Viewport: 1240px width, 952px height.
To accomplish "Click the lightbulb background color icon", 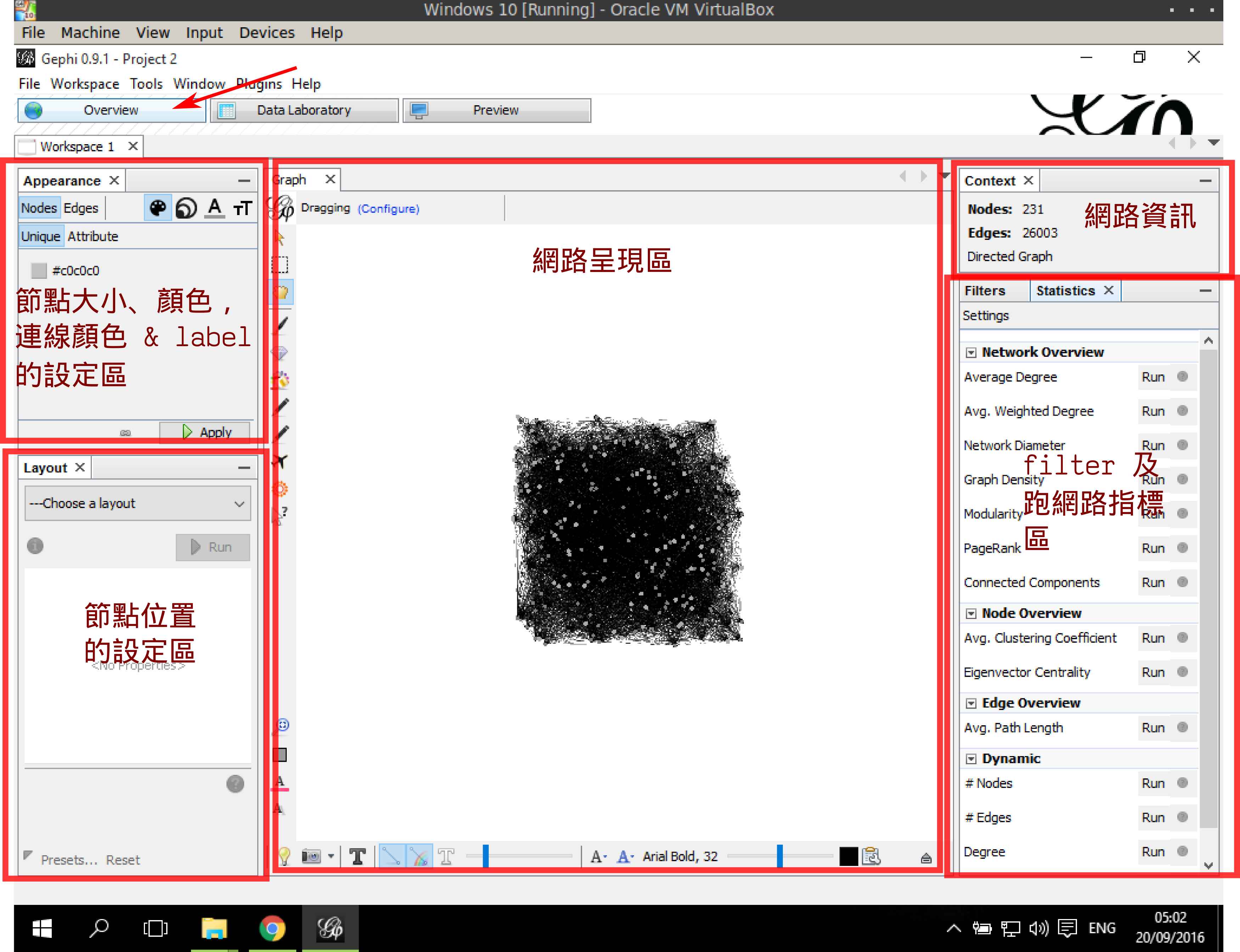I will 285,856.
